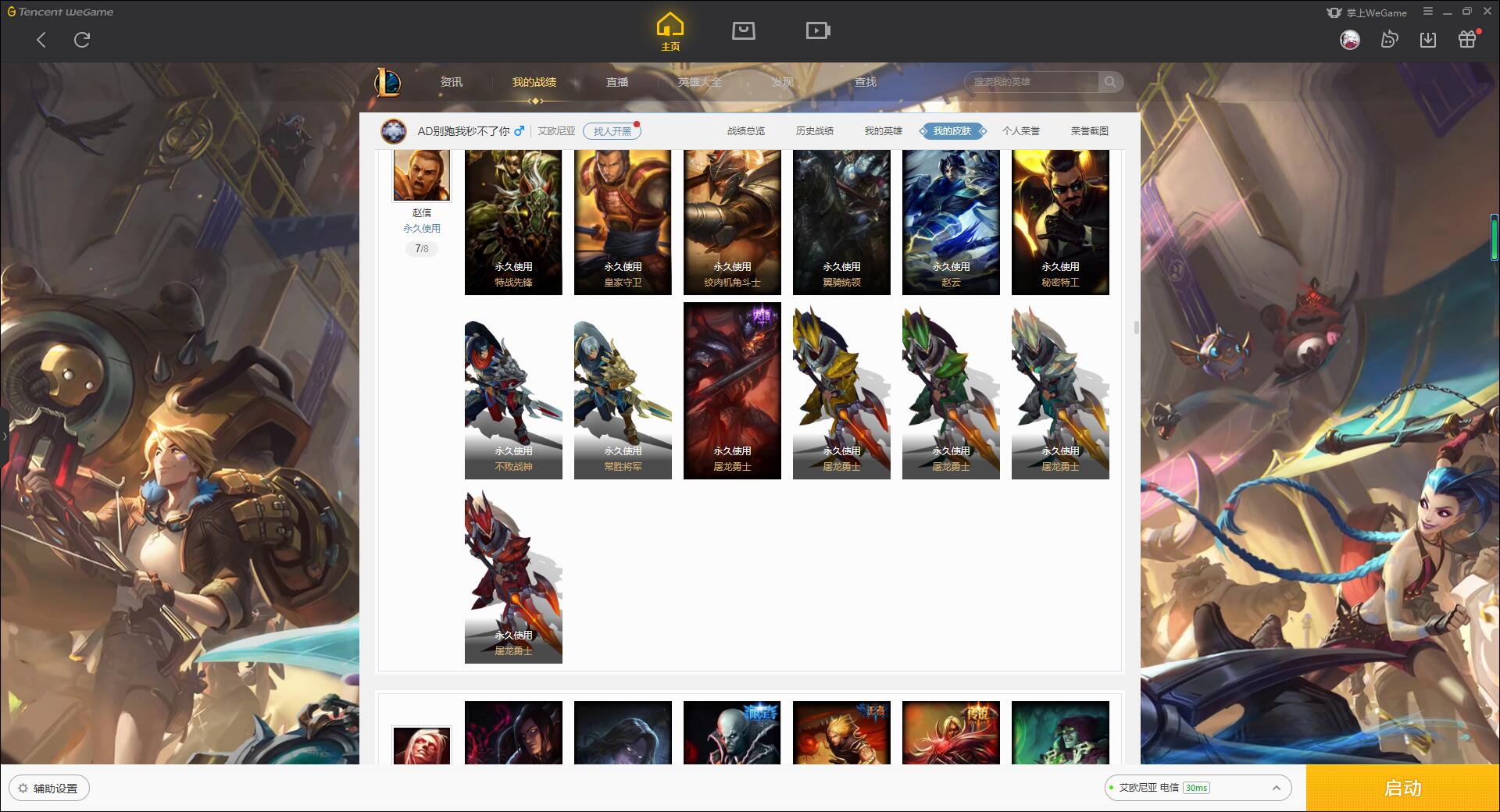Open the 皇家守卫 skin card
Image resolution: width=1500 pixels, height=812 pixels.
(623, 223)
